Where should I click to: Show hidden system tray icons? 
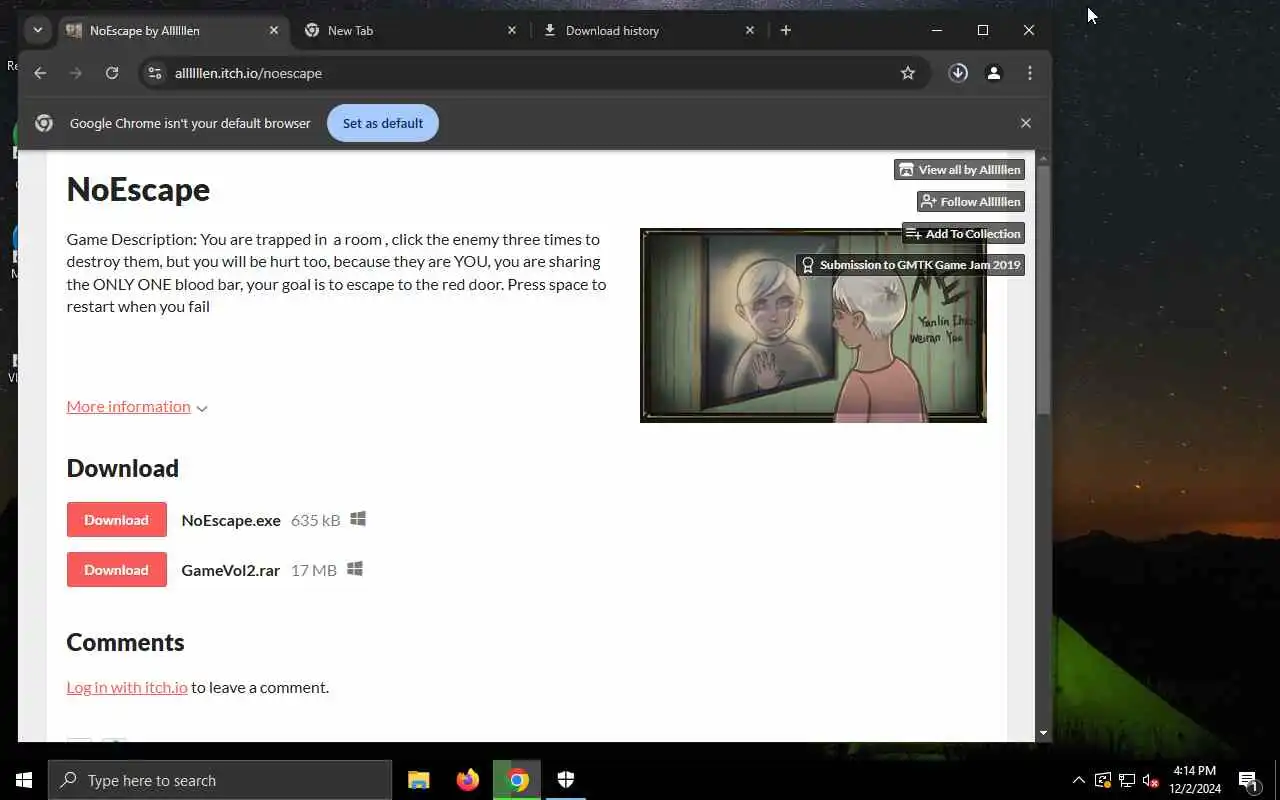(1079, 780)
